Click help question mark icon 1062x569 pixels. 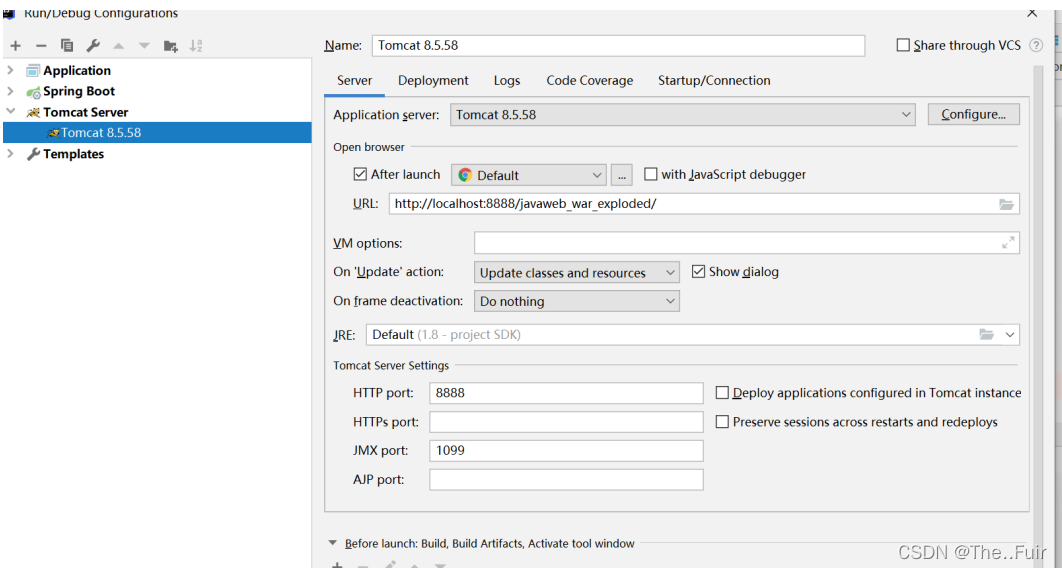[1036, 45]
